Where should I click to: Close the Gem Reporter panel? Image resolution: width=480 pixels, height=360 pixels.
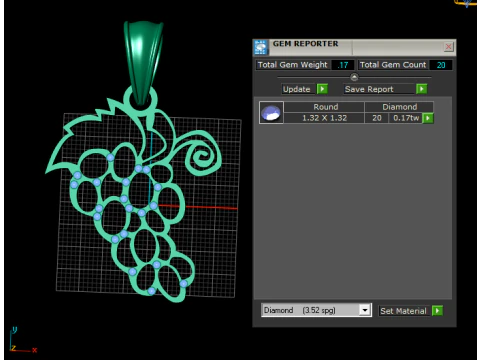(448, 47)
